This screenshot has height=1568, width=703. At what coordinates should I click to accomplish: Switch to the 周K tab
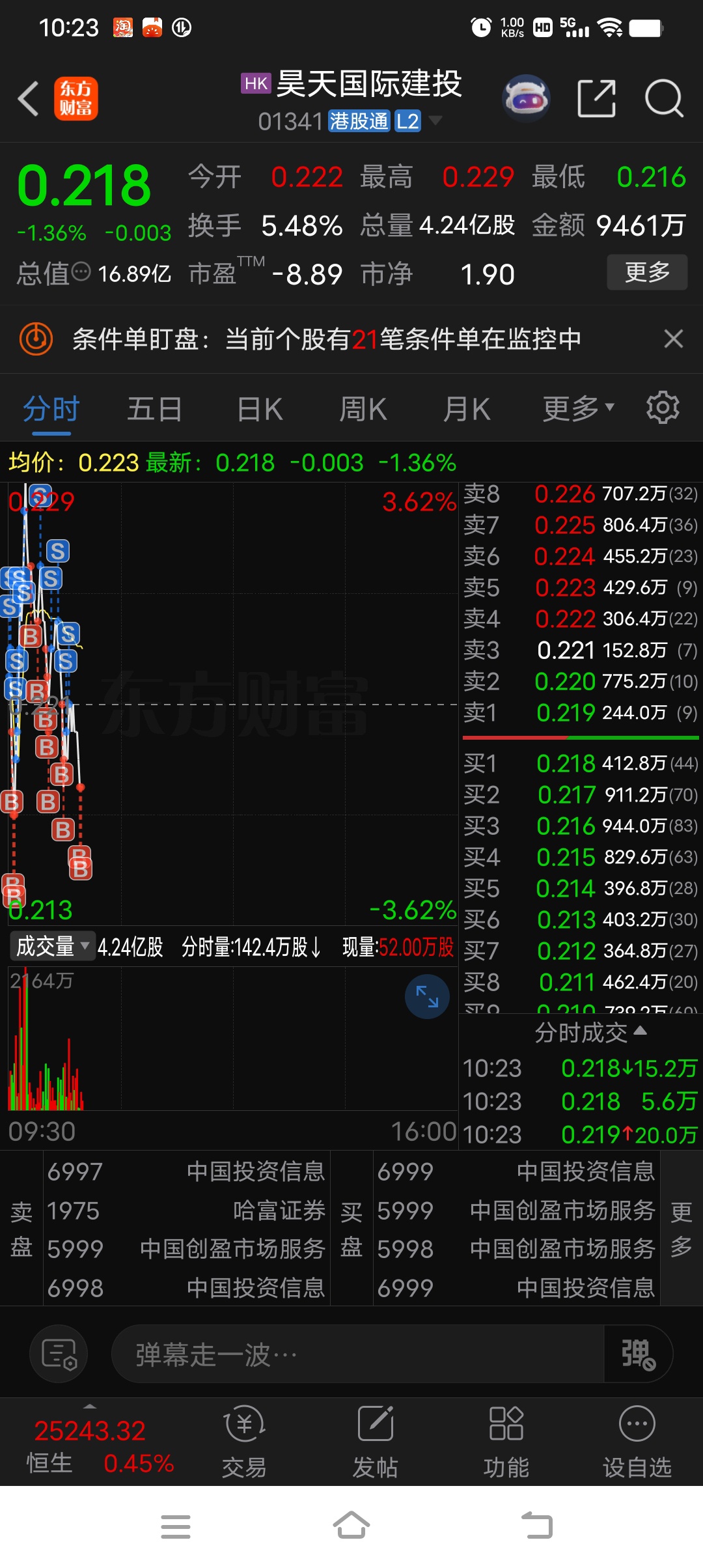tap(363, 409)
